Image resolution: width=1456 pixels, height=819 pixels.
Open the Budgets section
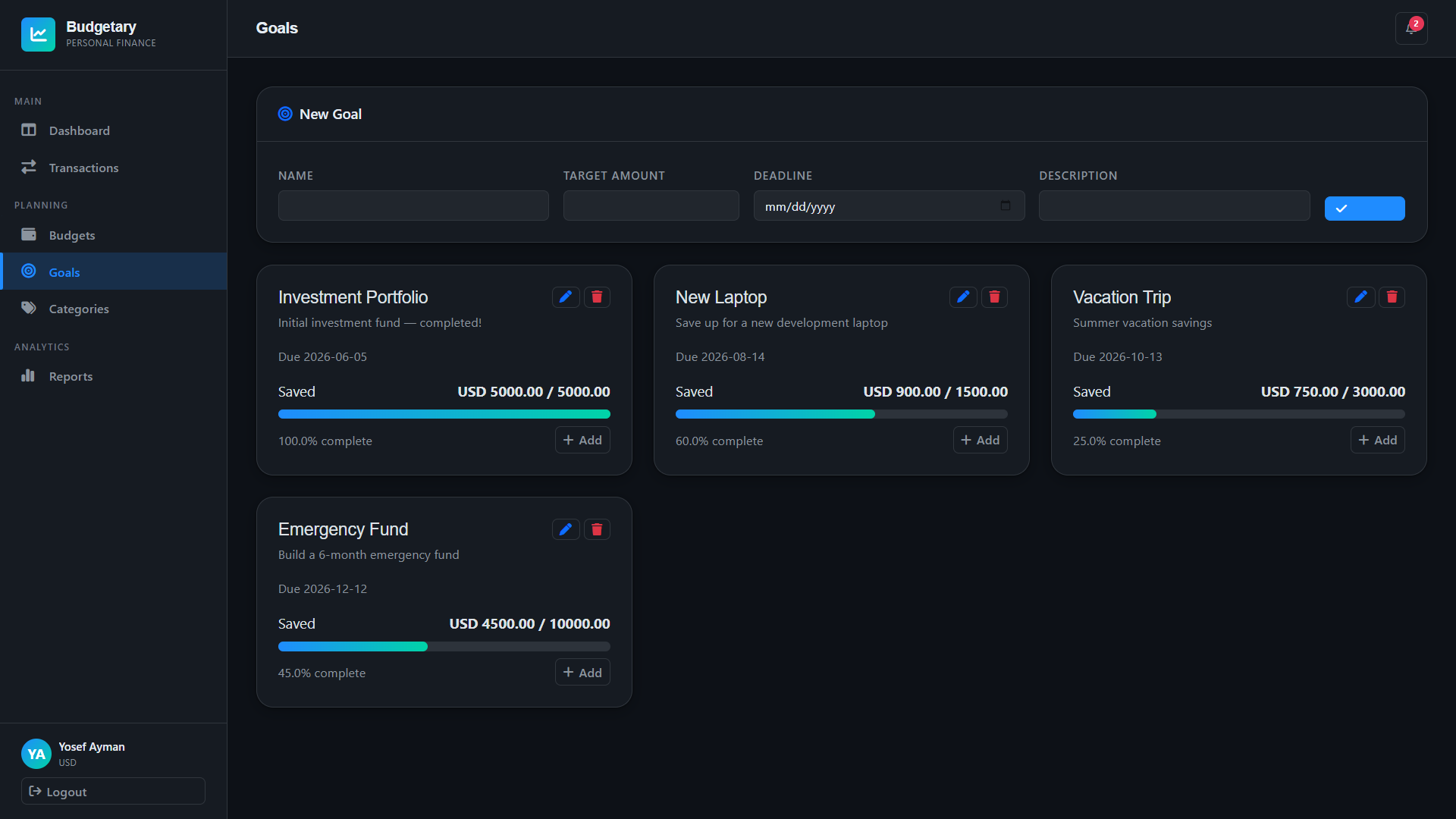114,235
